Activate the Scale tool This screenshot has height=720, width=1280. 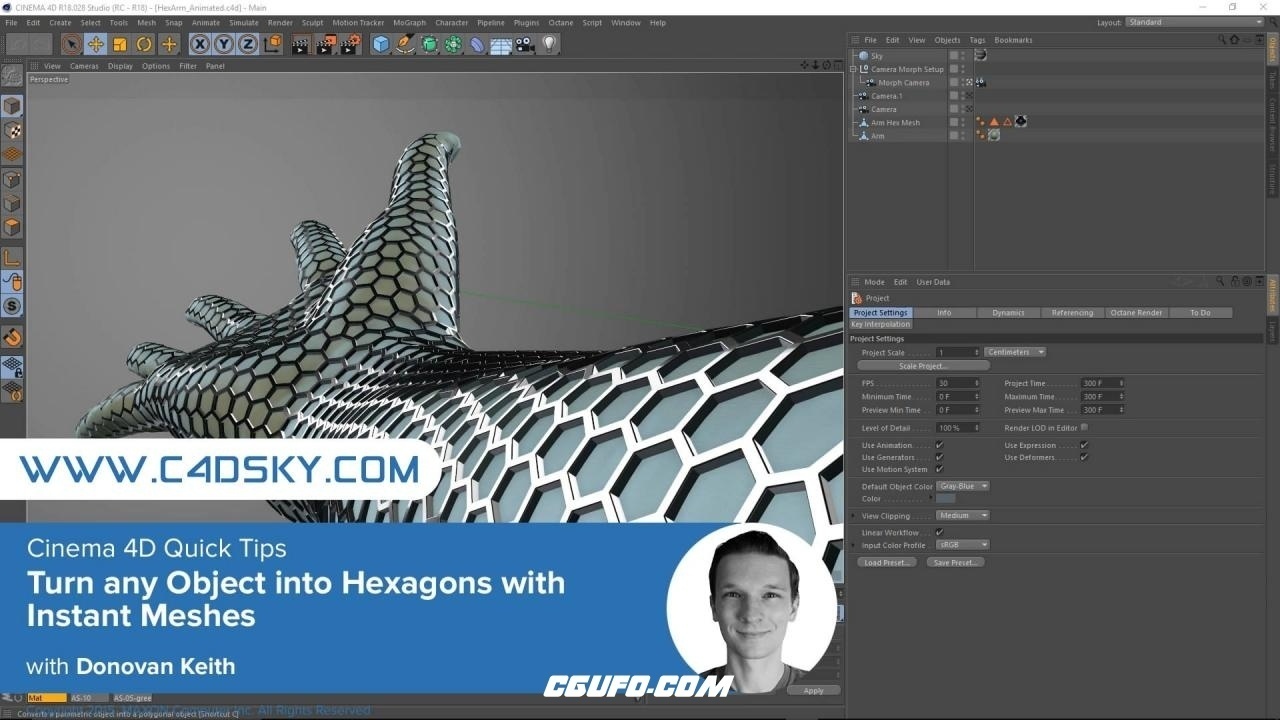click(120, 44)
